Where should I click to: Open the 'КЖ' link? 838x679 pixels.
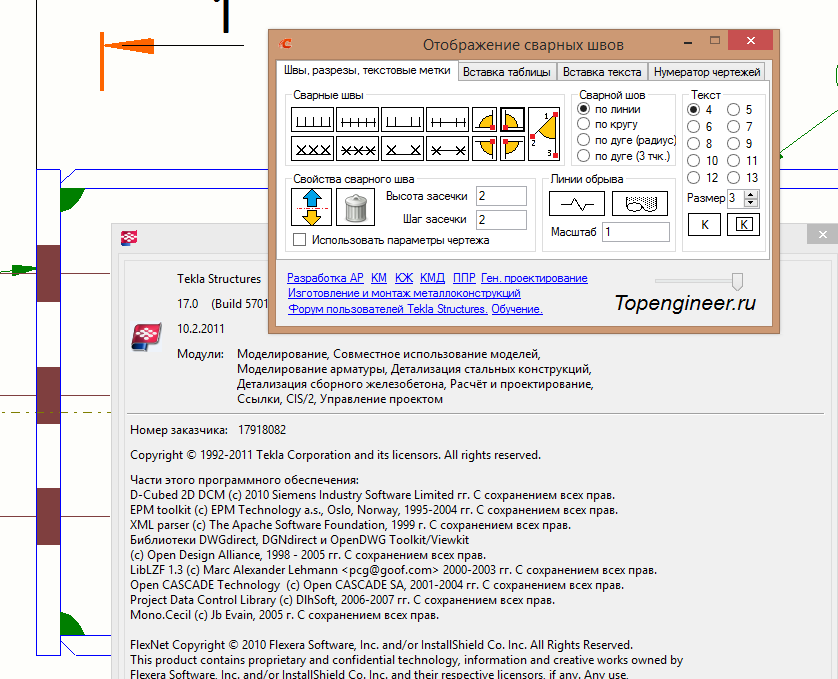pyautogui.click(x=404, y=278)
